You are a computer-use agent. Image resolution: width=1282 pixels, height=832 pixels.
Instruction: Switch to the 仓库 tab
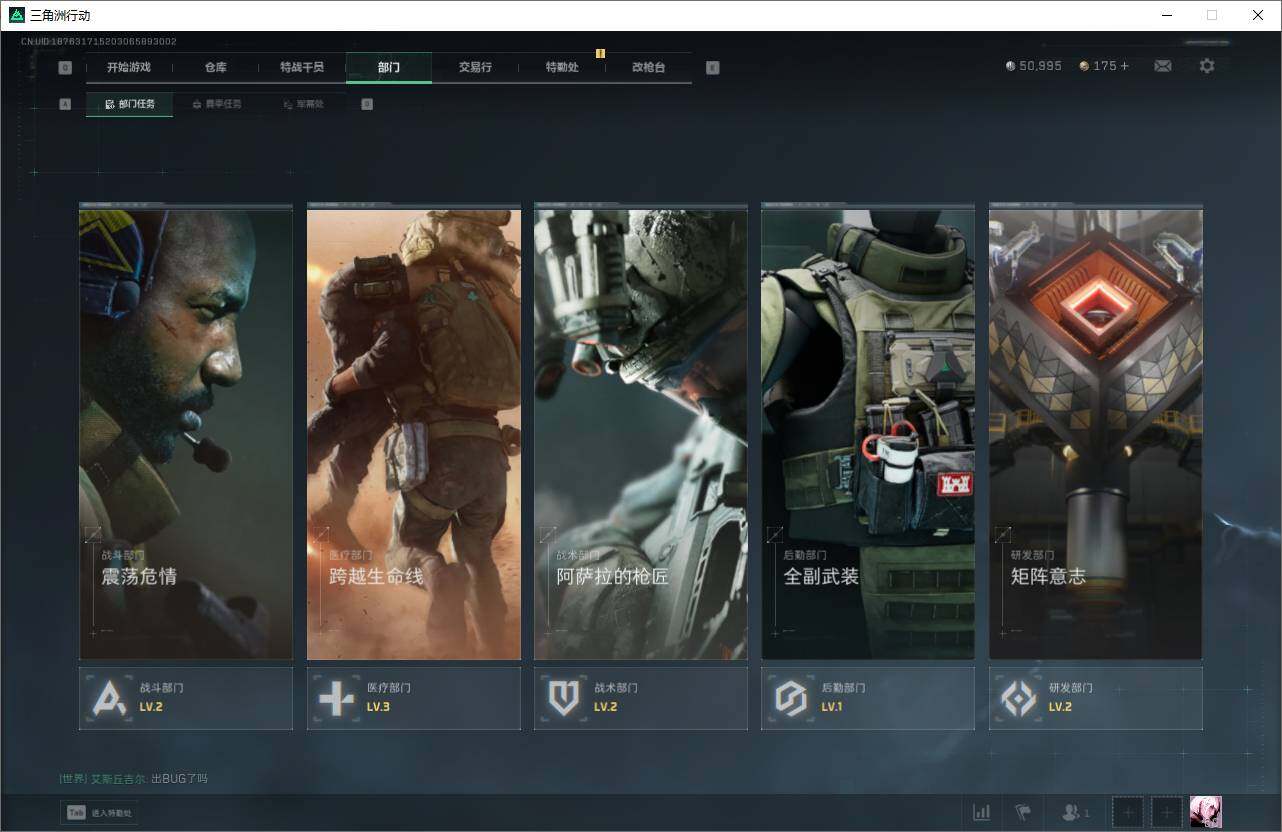(x=216, y=67)
